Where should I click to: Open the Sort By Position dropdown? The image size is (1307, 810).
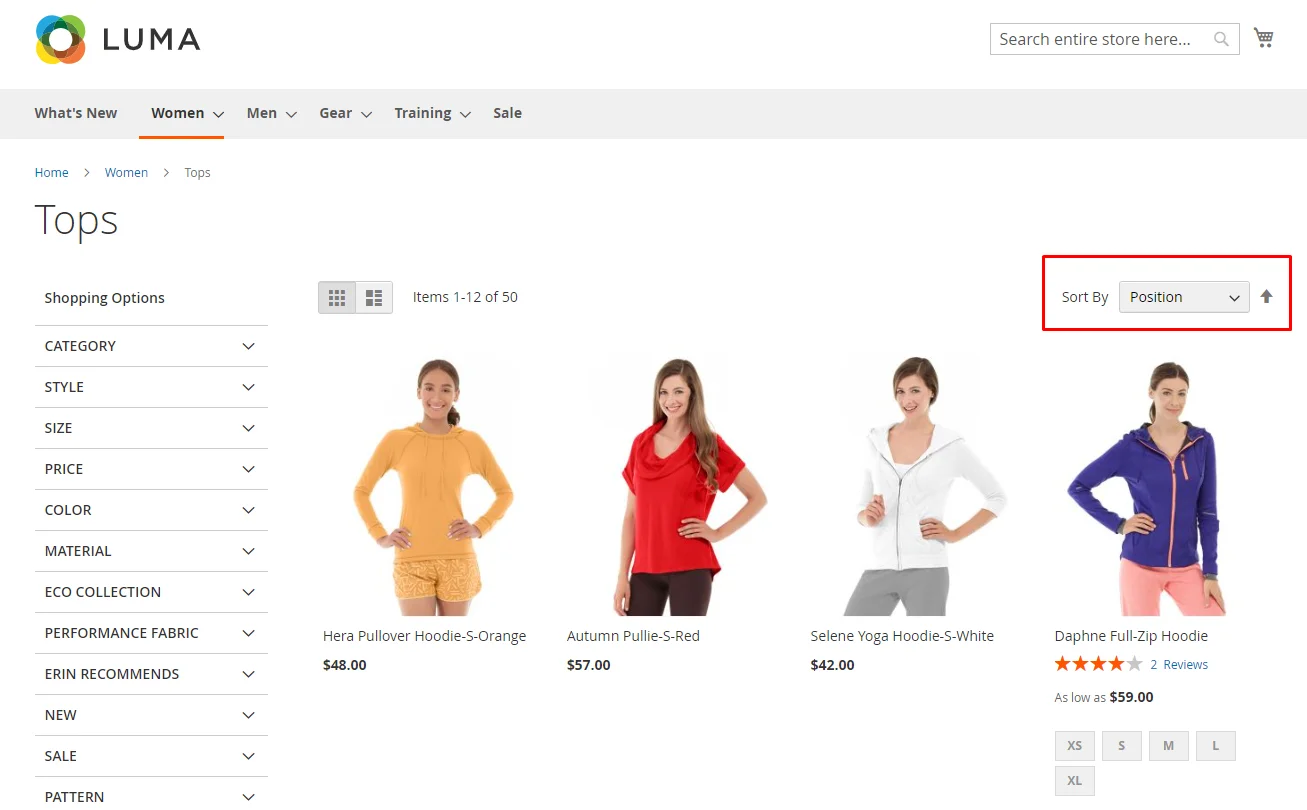(x=1183, y=297)
